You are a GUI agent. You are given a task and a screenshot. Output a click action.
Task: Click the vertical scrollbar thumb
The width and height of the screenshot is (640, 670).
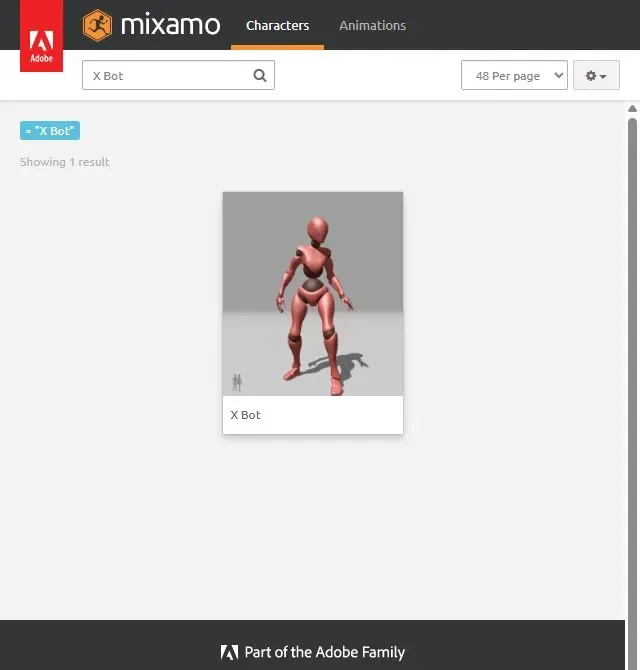coord(632,393)
